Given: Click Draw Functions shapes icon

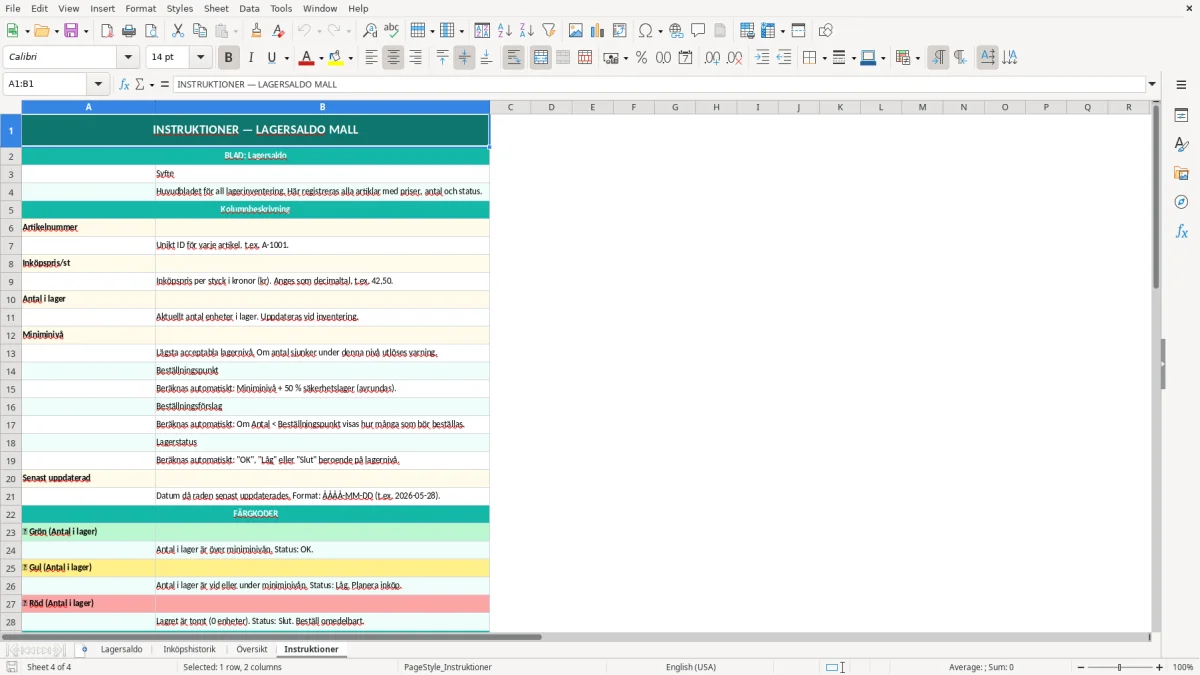Looking at the screenshot, I should click(826, 31).
